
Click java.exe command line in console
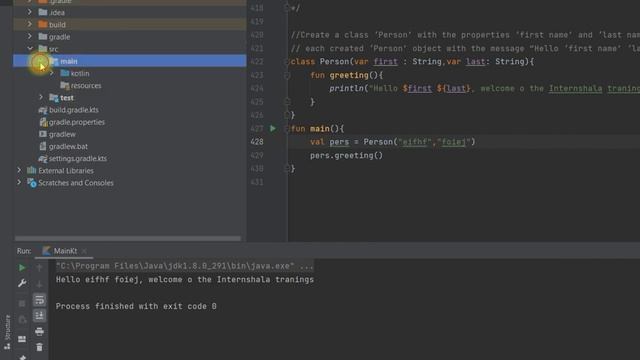point(184,266)
